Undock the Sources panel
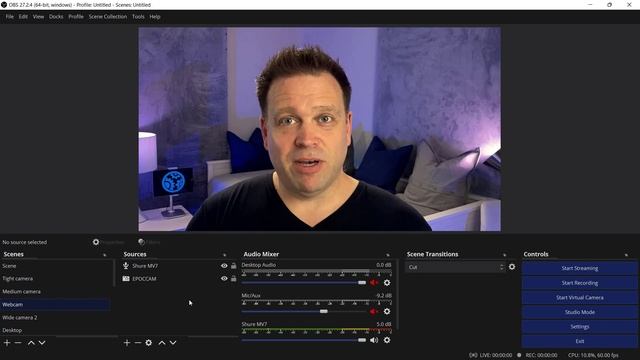This screenshot has height=360, width=640. point(224,255)
